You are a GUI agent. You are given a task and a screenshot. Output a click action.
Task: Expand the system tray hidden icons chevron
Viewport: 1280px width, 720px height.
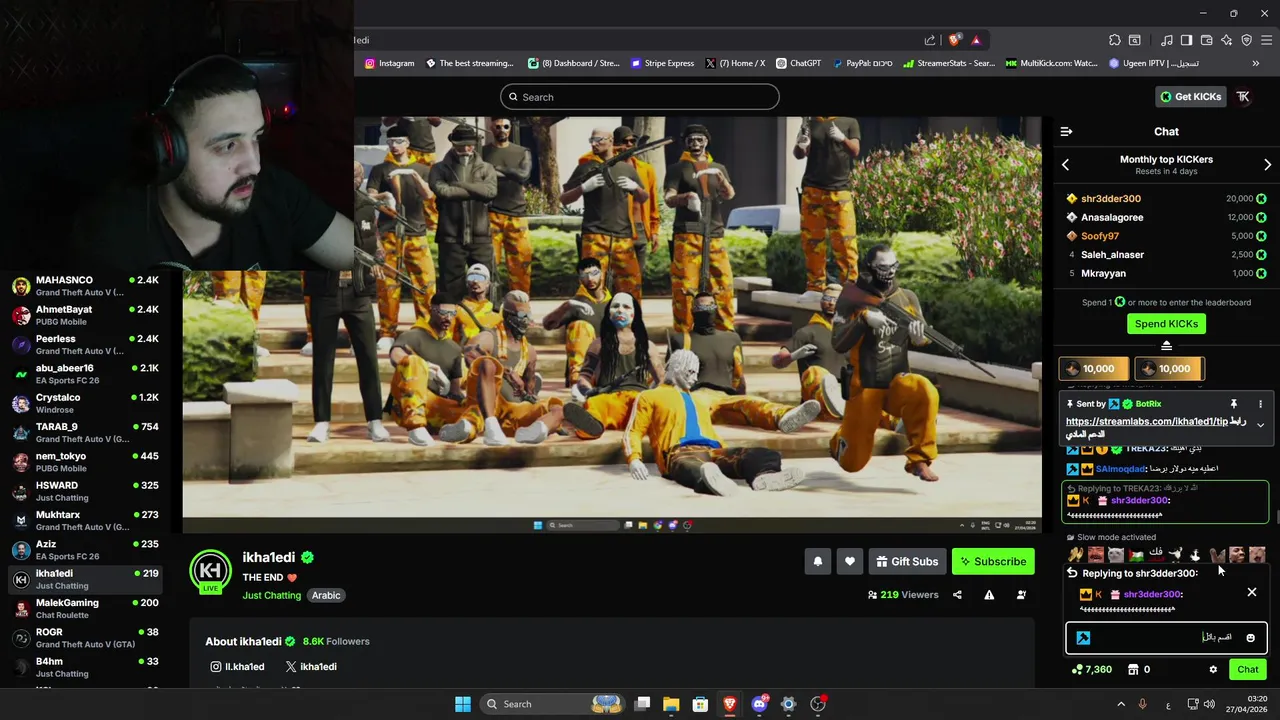point(1120,704)
